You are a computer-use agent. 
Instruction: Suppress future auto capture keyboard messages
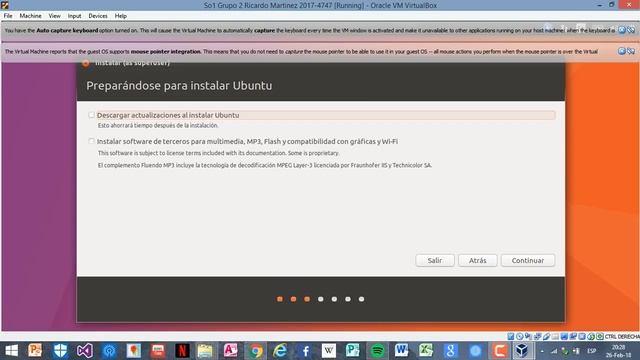[631, 30]
